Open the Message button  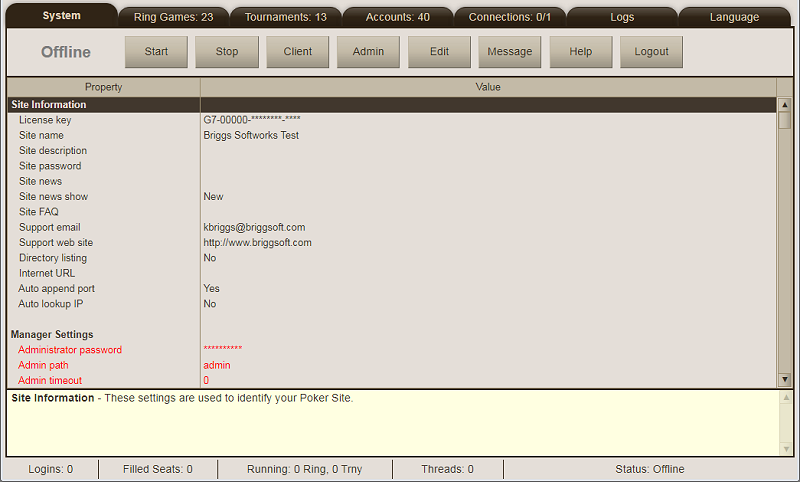(510, 52)
